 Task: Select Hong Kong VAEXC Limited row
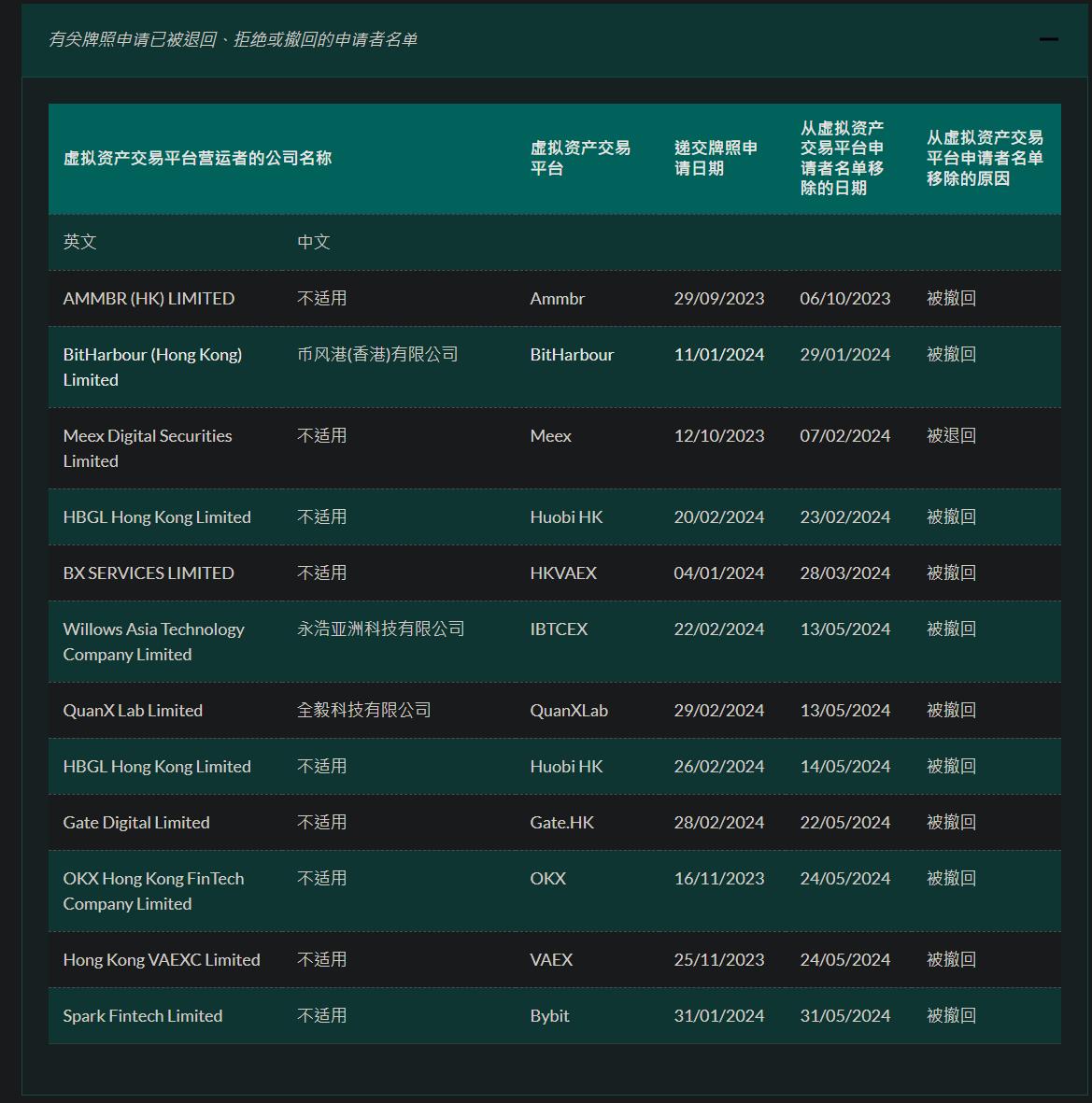coord(162,960)
